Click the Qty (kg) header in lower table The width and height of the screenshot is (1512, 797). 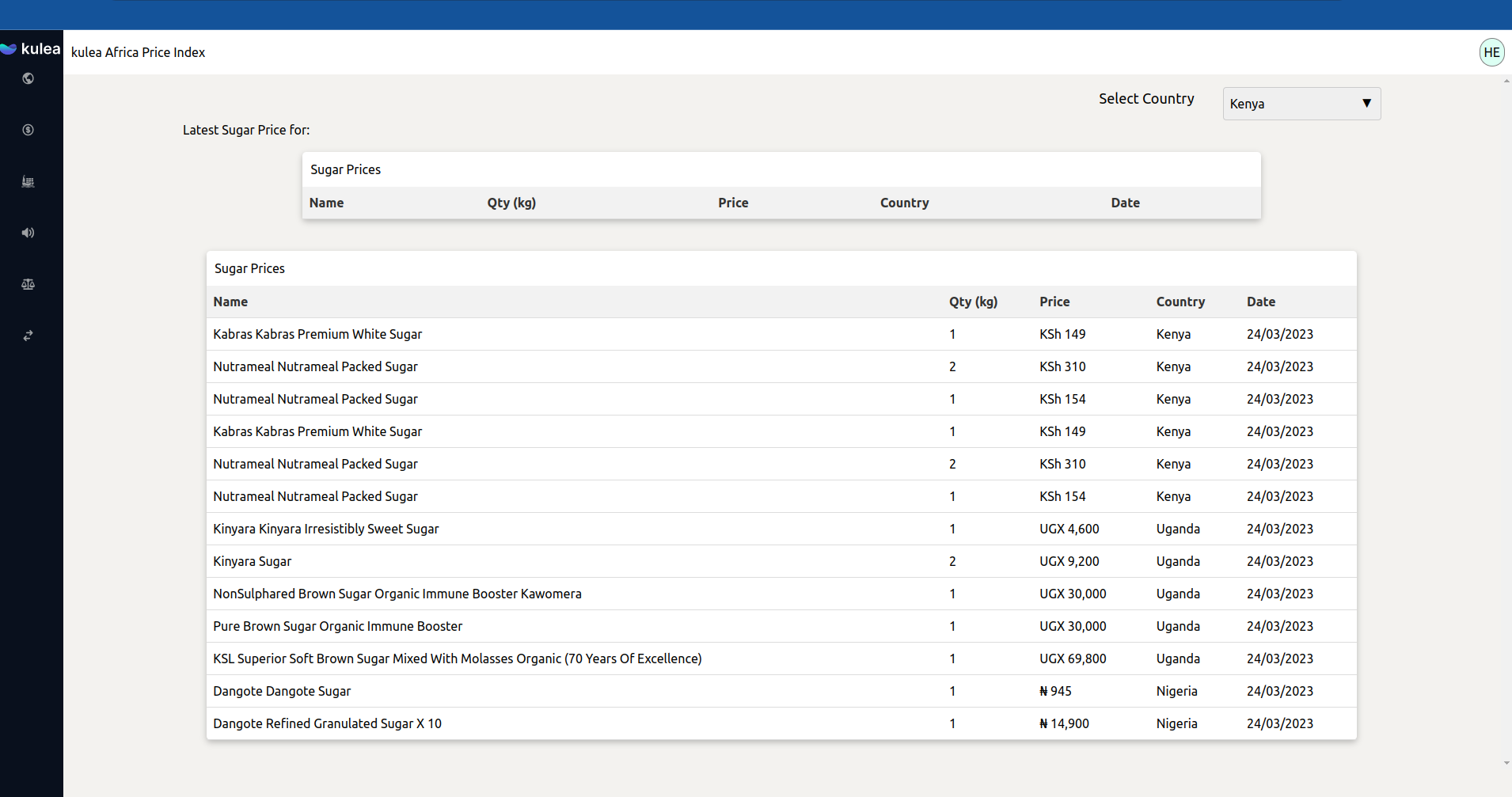point(973,302)
